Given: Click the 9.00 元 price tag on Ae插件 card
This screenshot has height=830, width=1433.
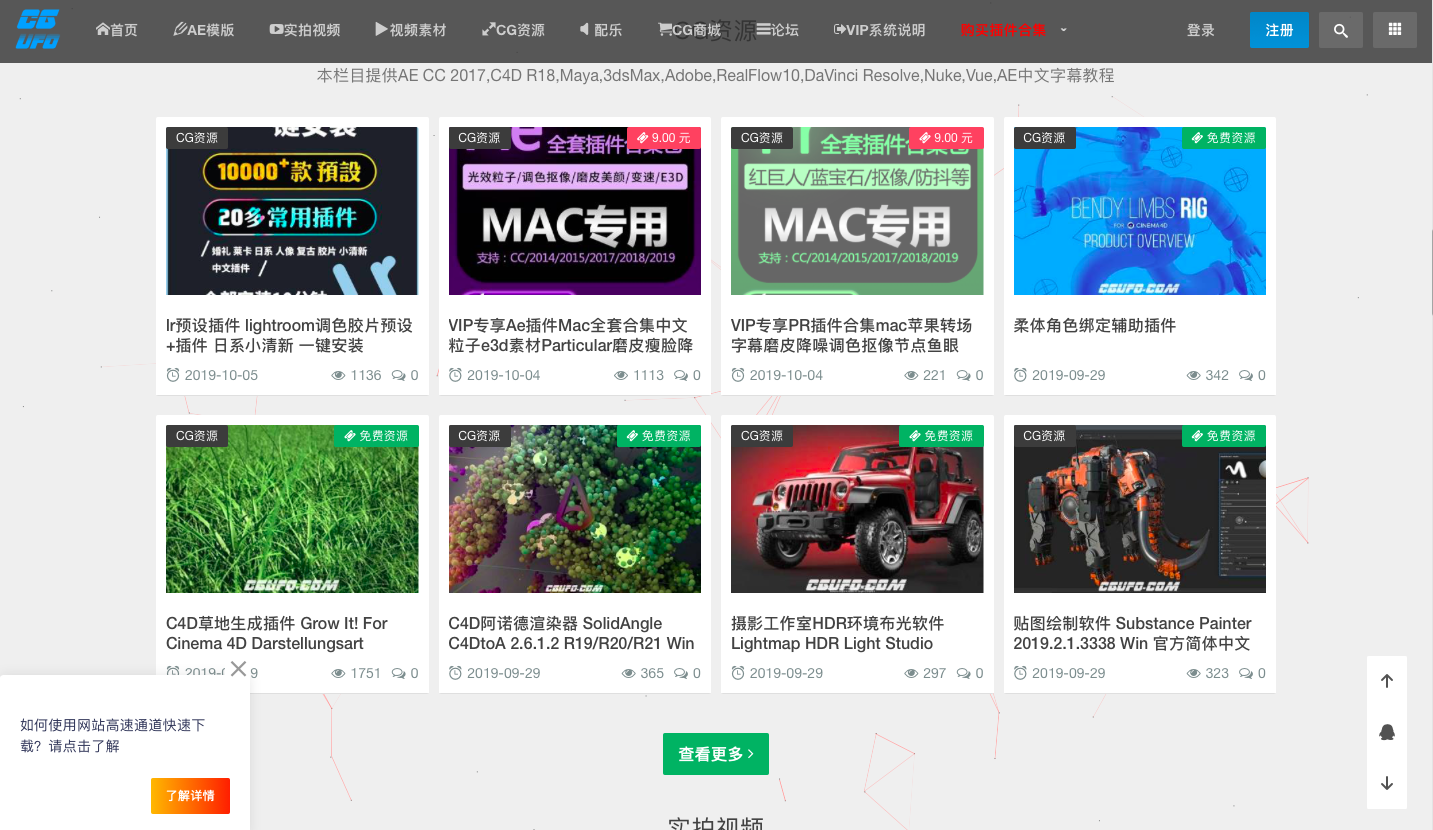Looking at the screenshot, I should coord(664,138).
